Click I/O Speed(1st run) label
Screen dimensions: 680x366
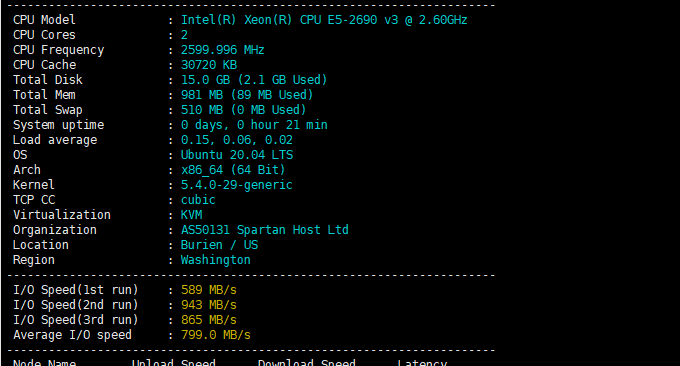pos(75,290)
